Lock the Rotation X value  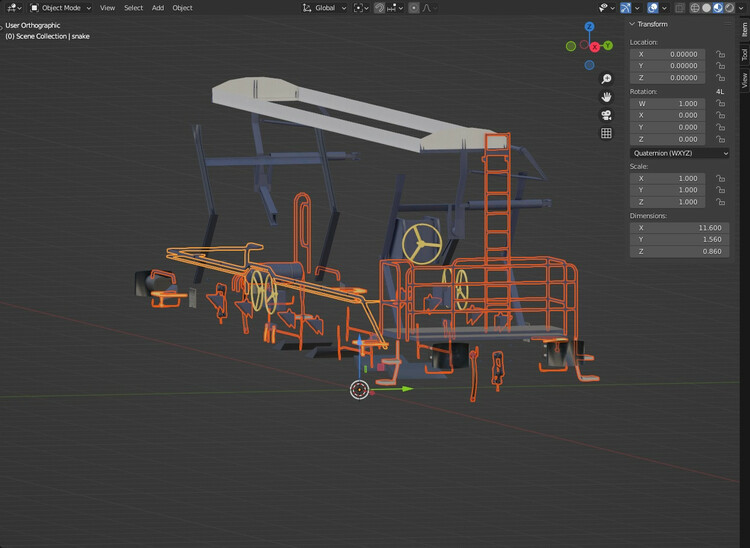pos(720,116)
